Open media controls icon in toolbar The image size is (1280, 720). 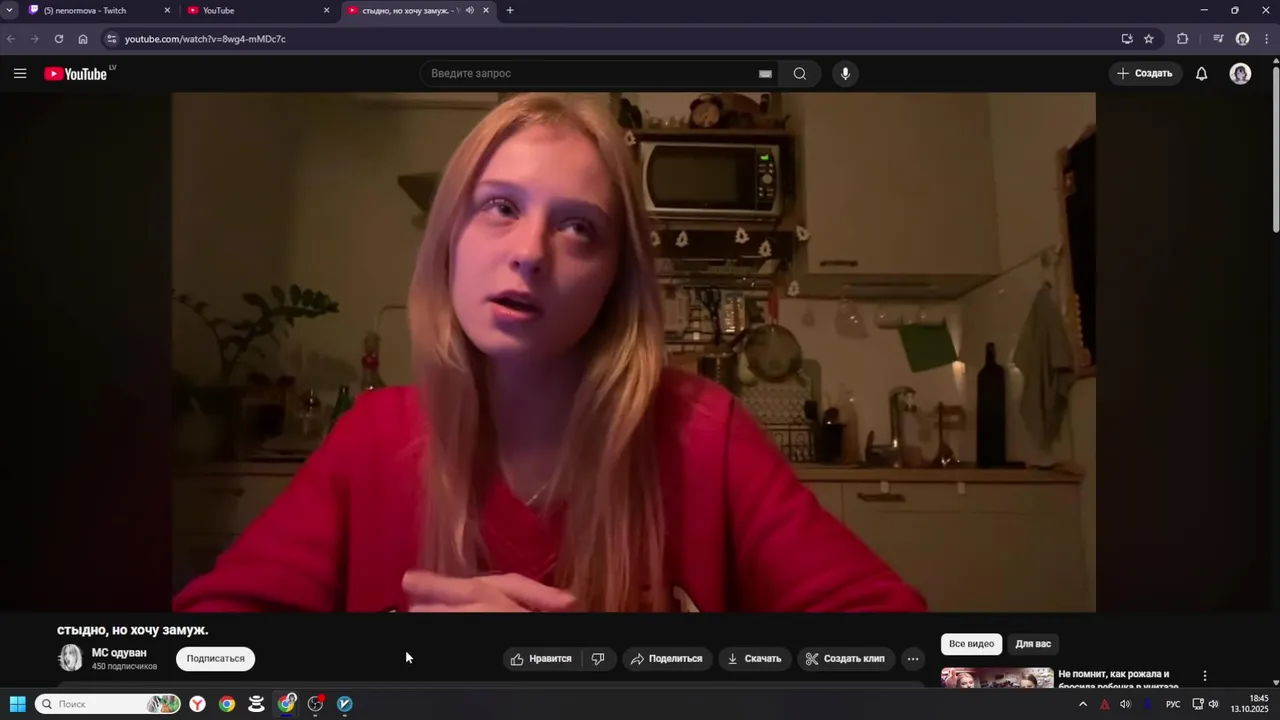(1218, 39)
